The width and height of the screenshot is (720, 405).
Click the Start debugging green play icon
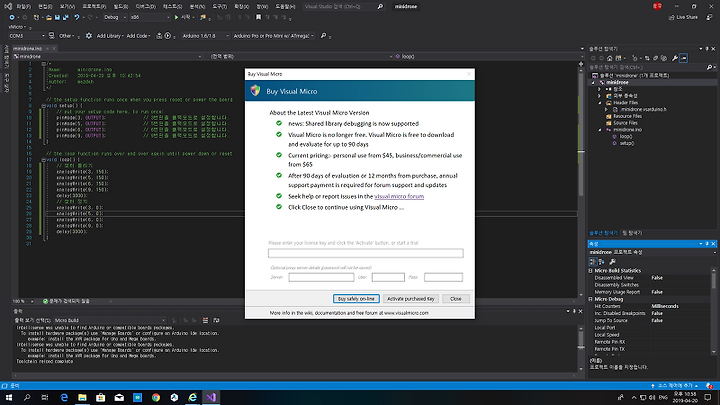pyautogui.click(x=176, y=17)
